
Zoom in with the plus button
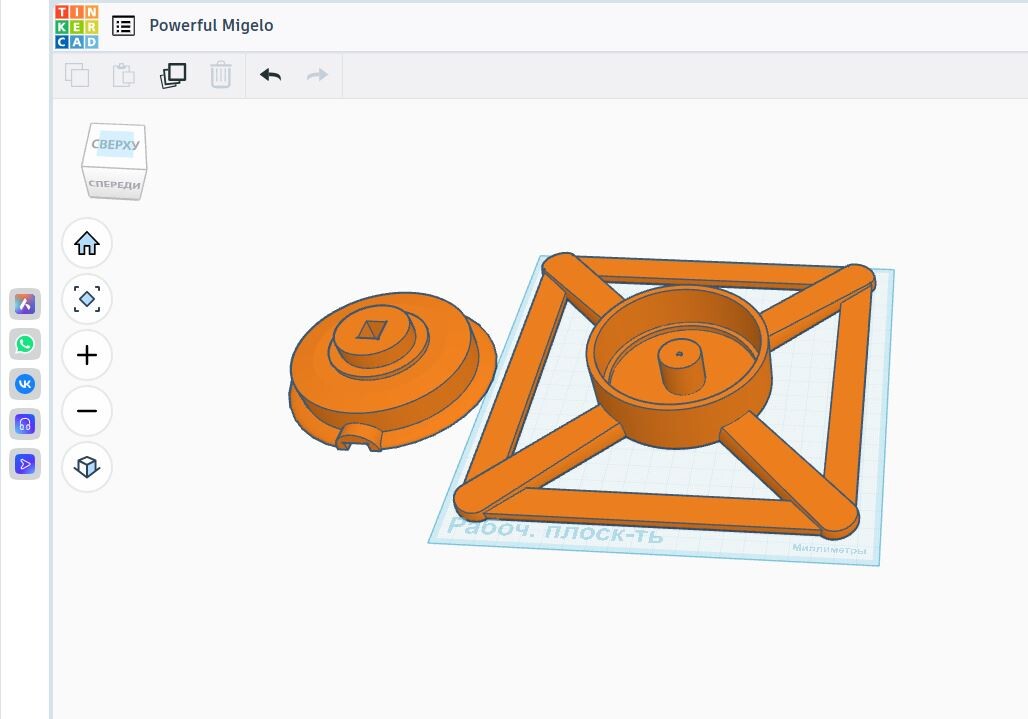tap(87, 355)
